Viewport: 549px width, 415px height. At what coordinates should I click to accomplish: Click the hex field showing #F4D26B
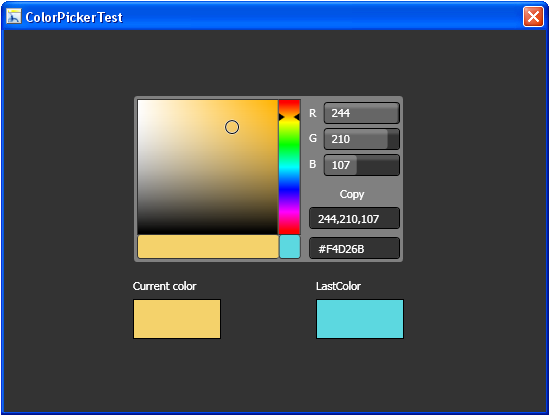click(x=354, y=249)
